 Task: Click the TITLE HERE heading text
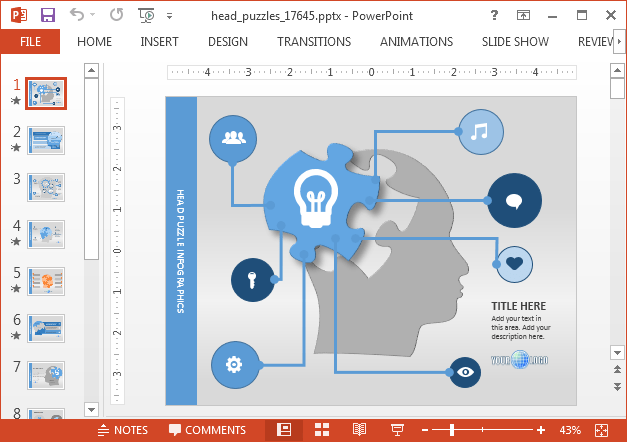pyautogui.click(x=519, y=306)
